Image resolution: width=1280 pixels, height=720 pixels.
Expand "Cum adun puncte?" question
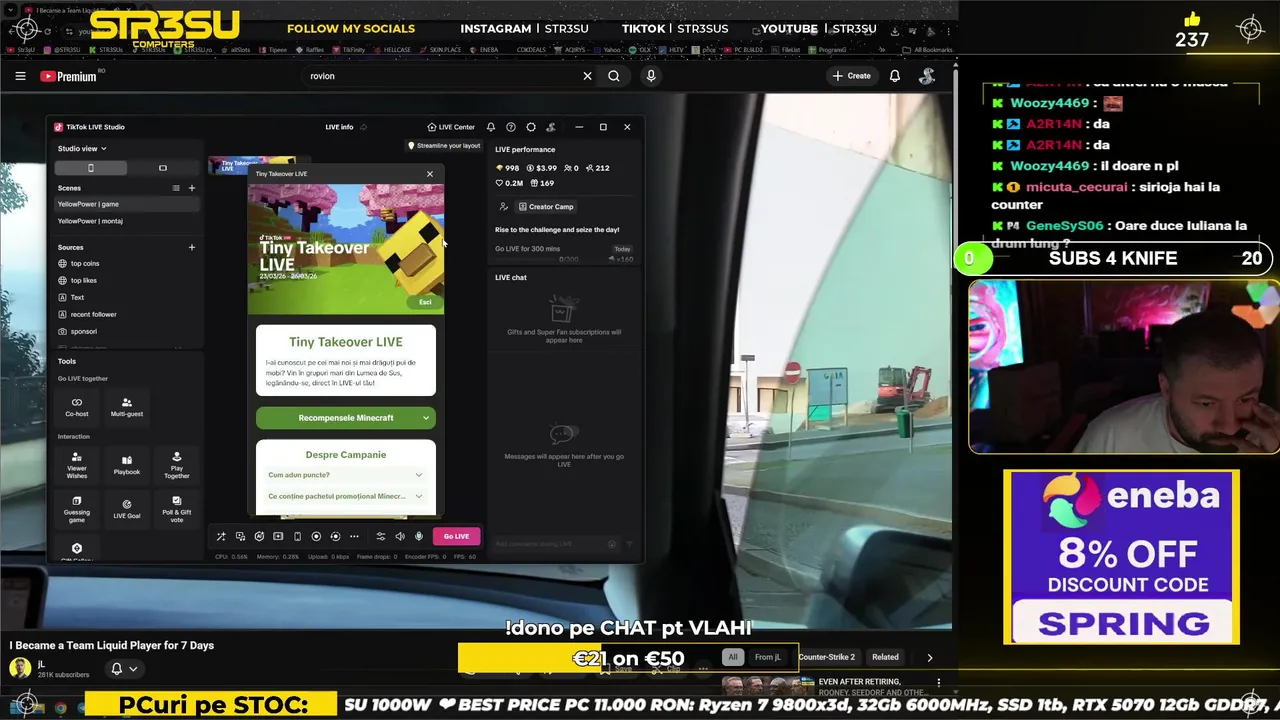click(x=346, y=475)
